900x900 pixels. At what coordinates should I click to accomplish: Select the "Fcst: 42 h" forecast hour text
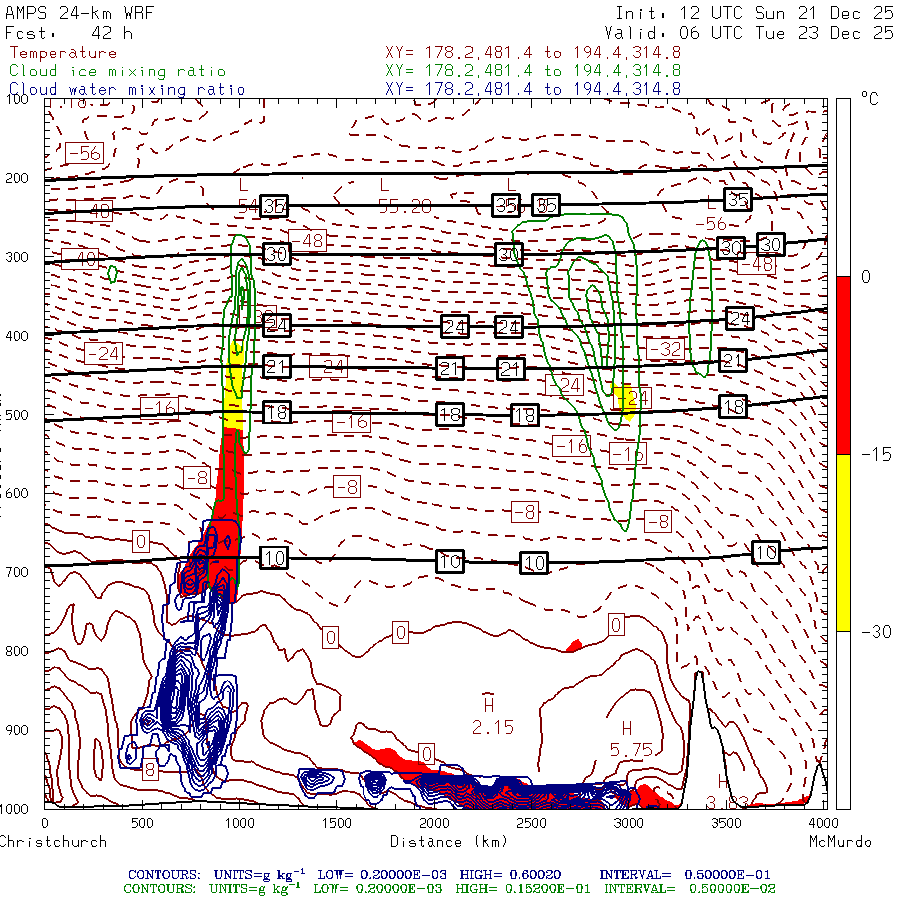point(69,33)
